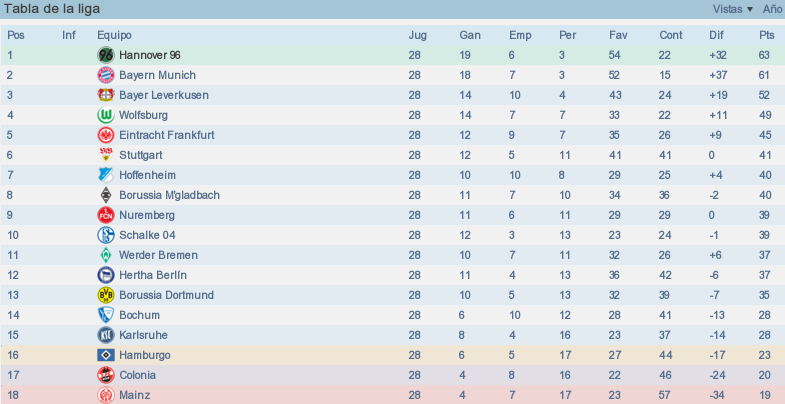
Task: Sort by the Gan wins column
Action: 470,35
